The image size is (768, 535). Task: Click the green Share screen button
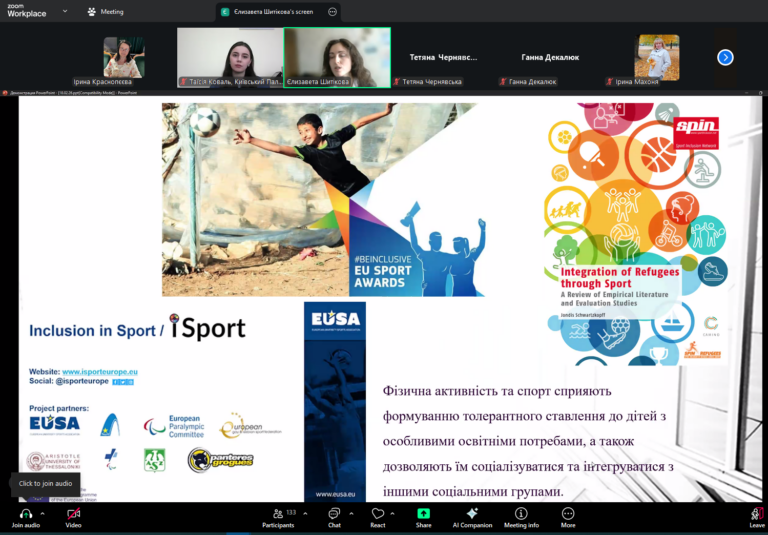click(424, 513)
